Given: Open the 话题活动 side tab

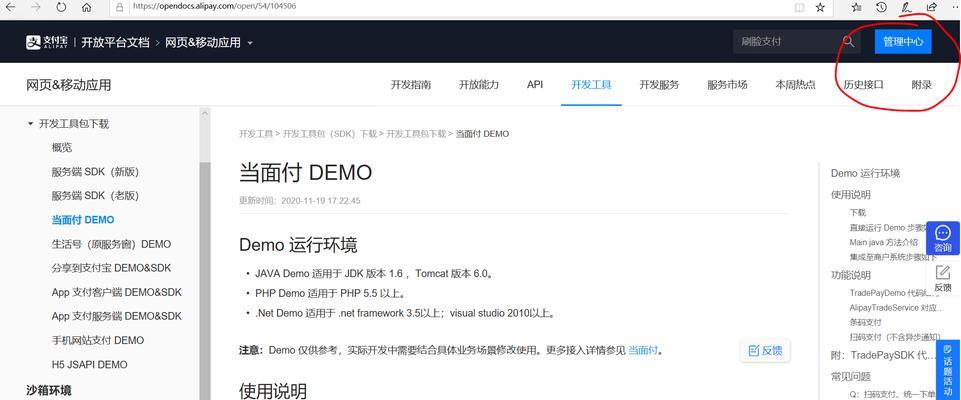Looking at the screenshot, I should 948,371.
